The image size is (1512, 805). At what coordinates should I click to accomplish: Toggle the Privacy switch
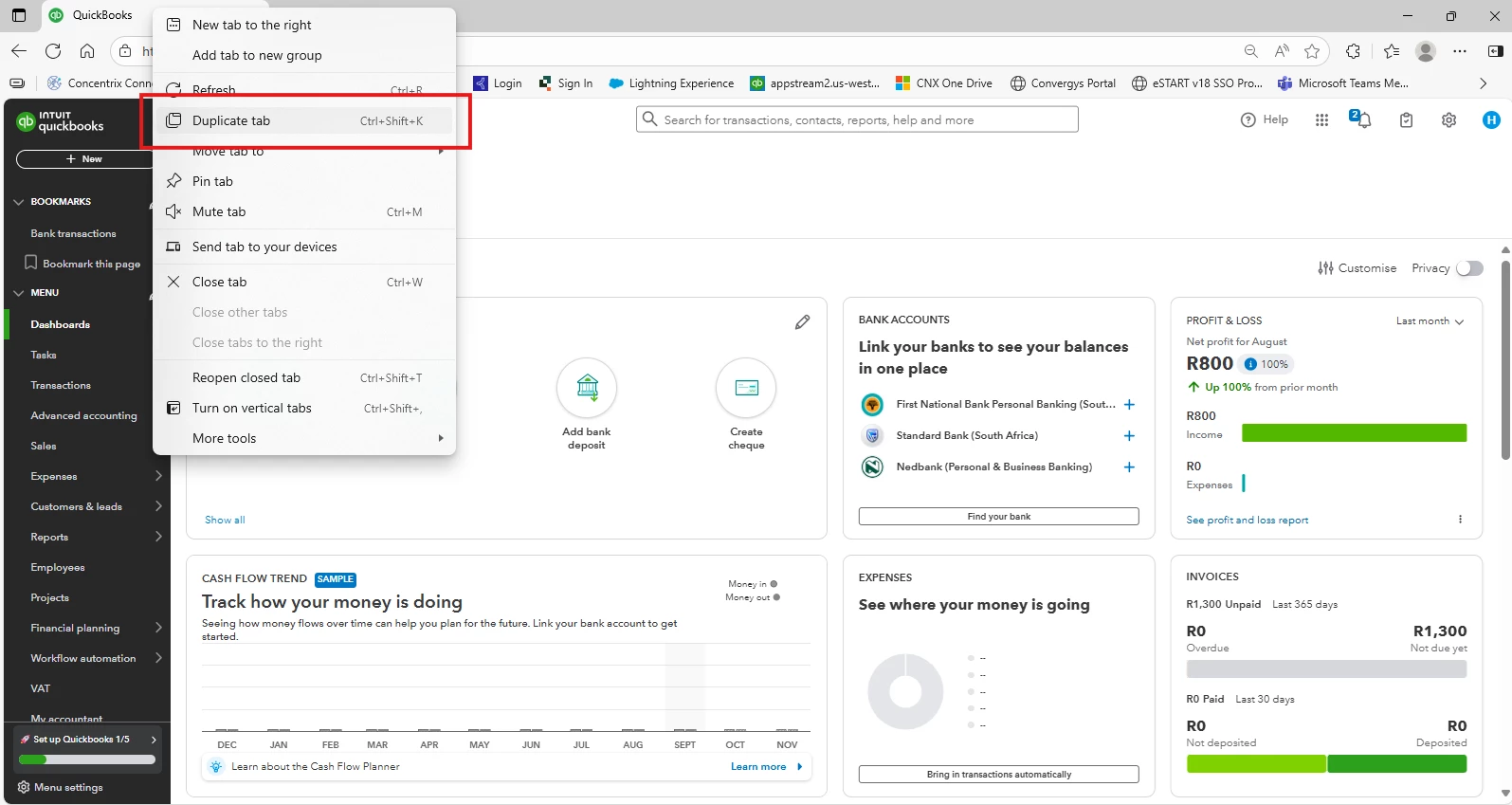coord(1469,268)
